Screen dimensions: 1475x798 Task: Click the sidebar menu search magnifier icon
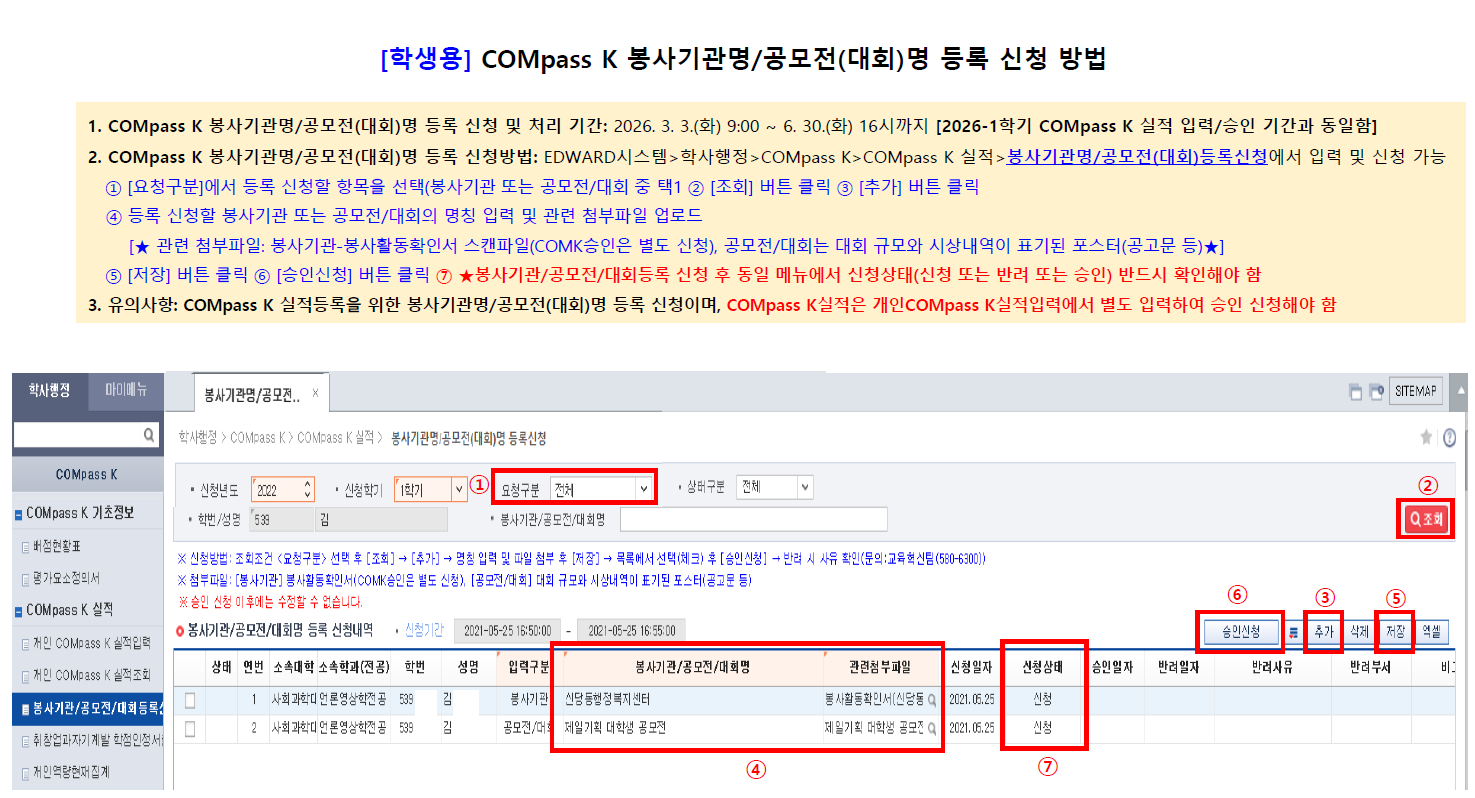150,435
